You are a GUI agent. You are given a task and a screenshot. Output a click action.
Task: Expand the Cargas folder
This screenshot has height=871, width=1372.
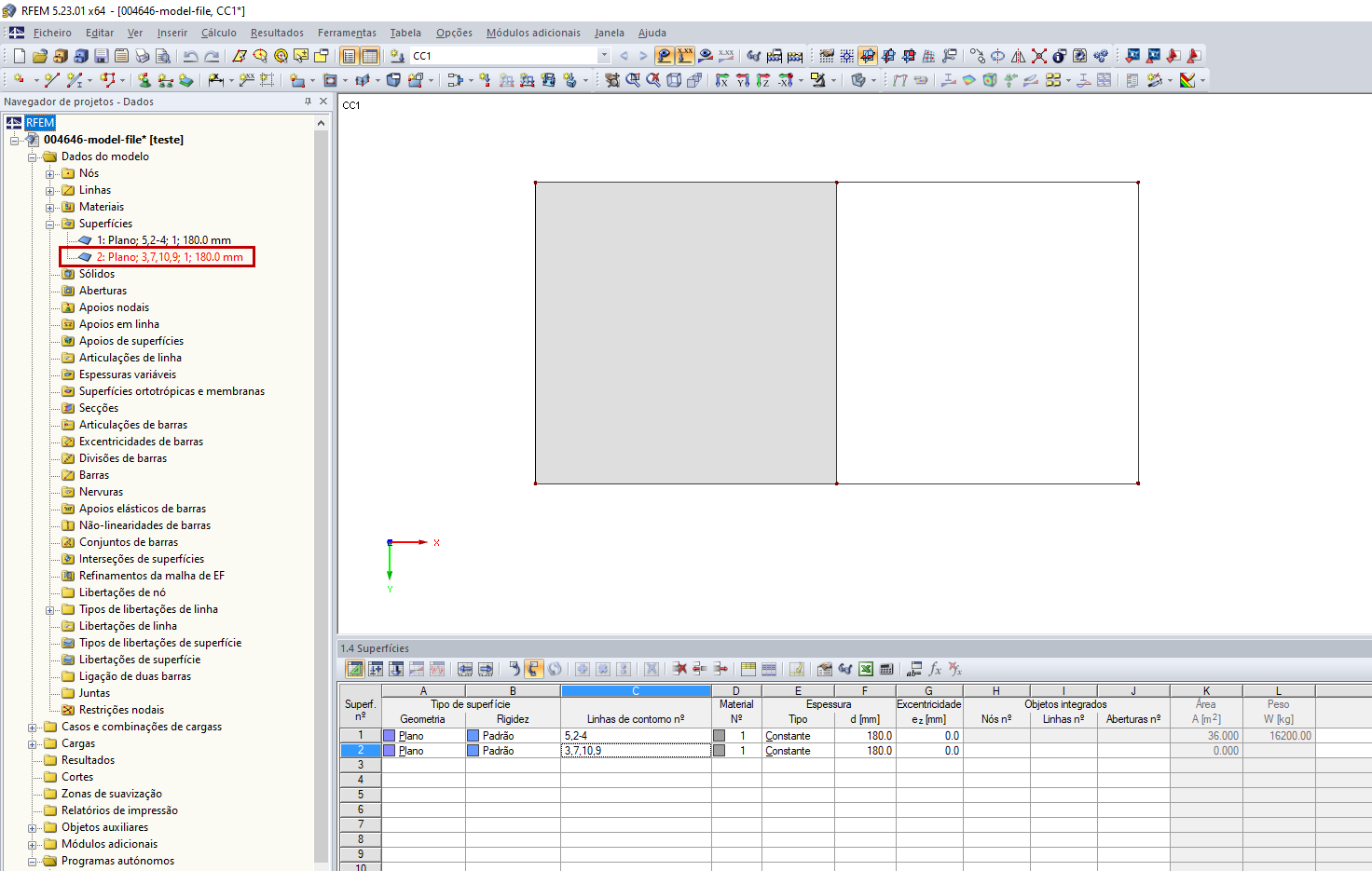click(x=33, y=743)
